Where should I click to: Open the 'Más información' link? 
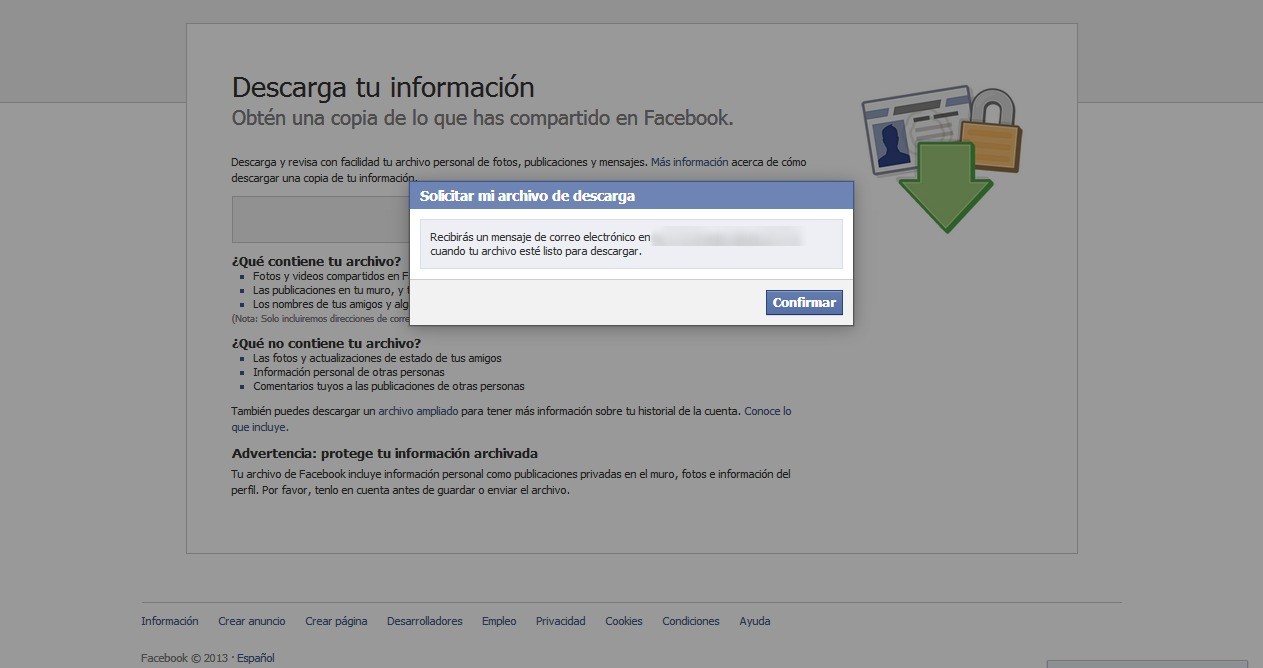click(690, 162)
